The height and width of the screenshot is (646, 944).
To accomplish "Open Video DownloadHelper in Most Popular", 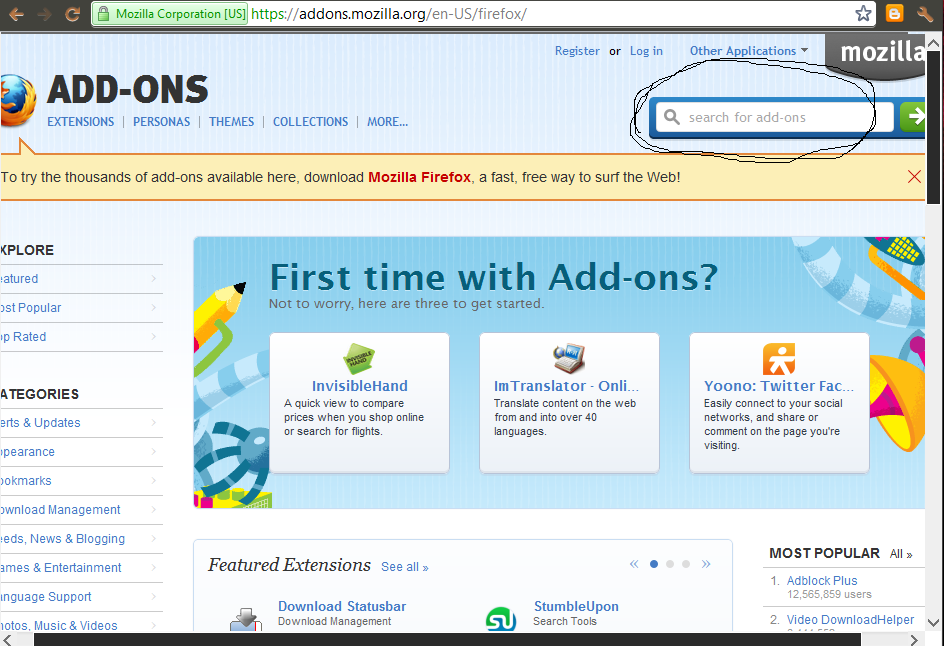I will [x=850, y=620].
